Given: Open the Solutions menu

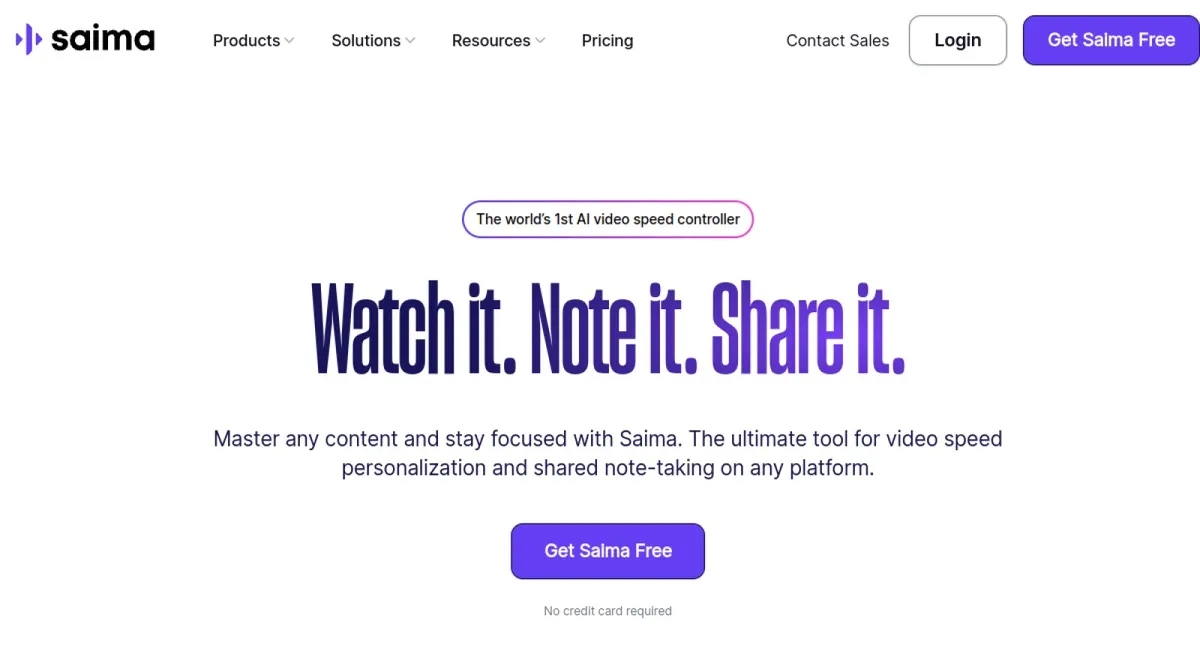Looking at the screenshot, I should pyautogui.click(x=366, y=41).
